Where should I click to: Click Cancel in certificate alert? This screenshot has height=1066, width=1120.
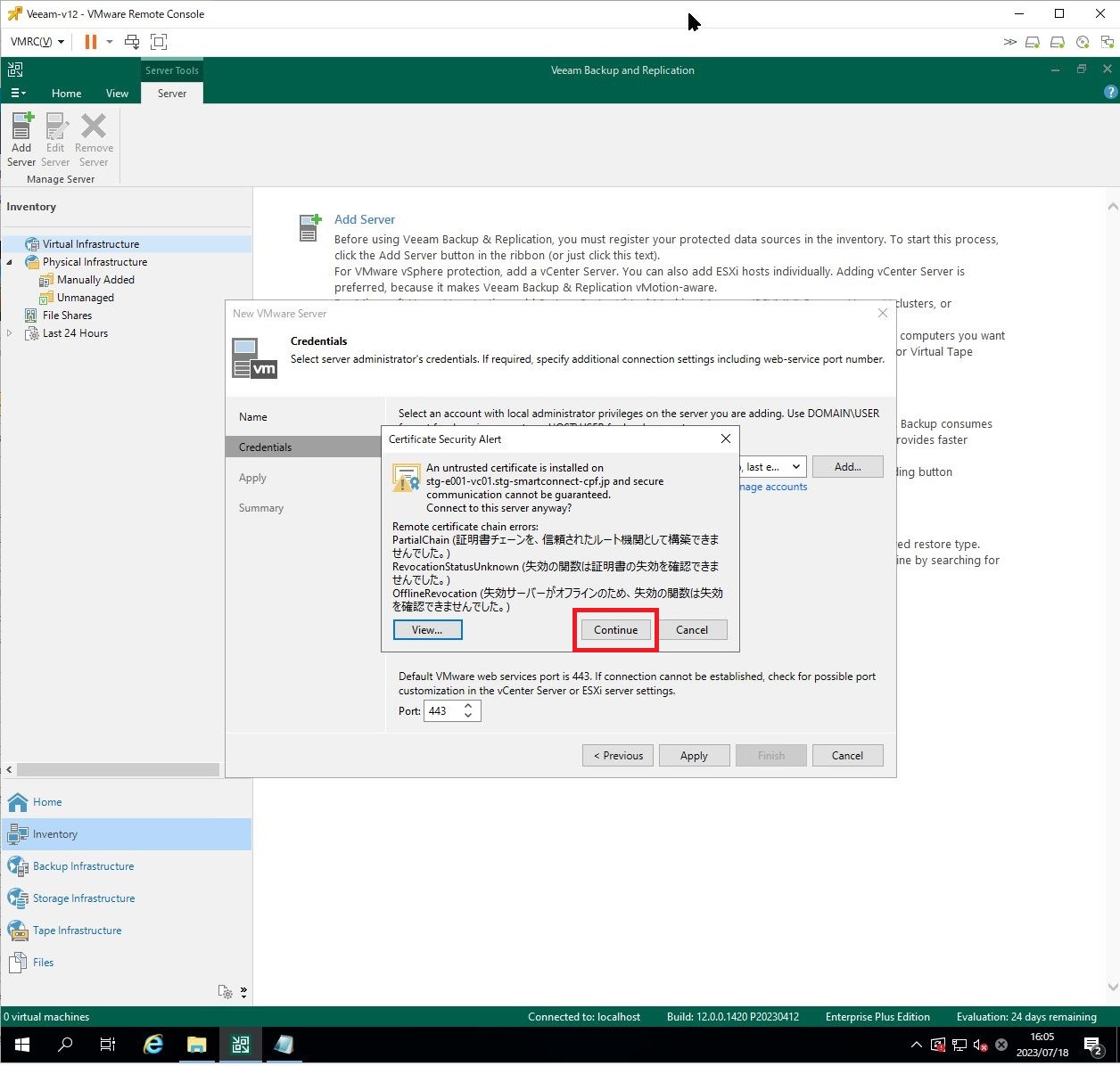coord(692,630)
